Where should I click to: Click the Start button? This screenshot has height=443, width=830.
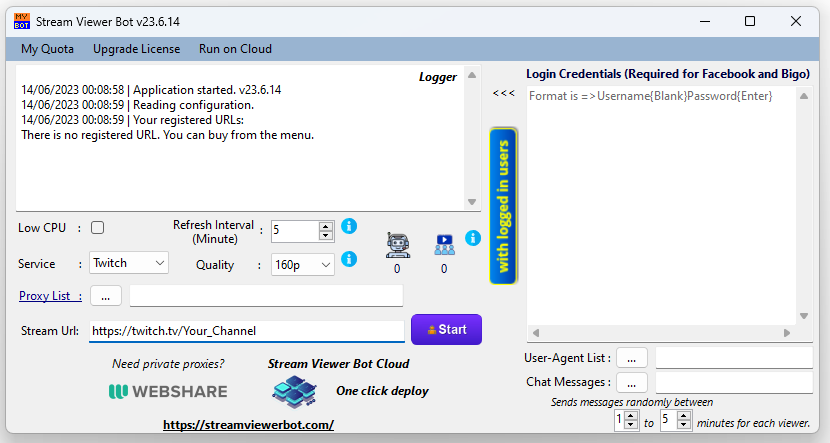click(x=446, y=329)
